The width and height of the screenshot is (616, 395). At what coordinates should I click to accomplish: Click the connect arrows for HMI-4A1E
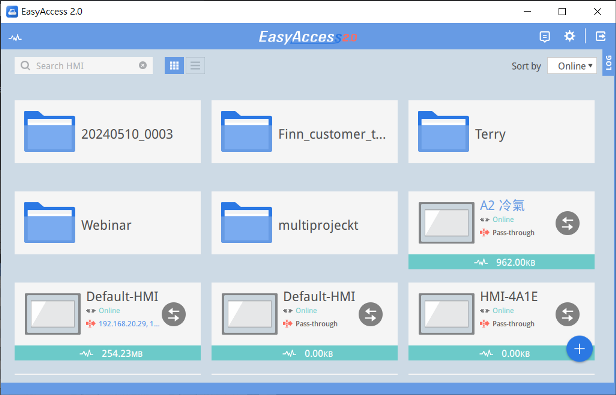tap(567, 314)
